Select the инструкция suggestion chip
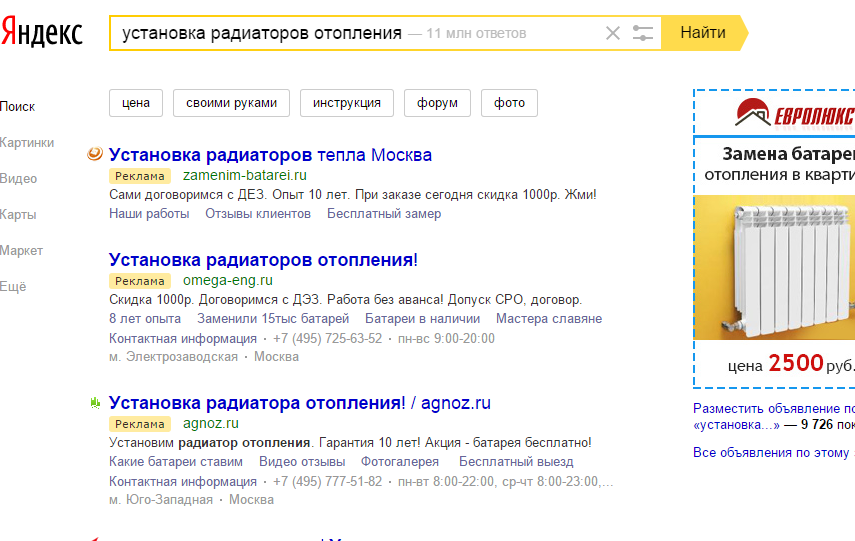This screenshot has width=855, height=541. [347, 103]
